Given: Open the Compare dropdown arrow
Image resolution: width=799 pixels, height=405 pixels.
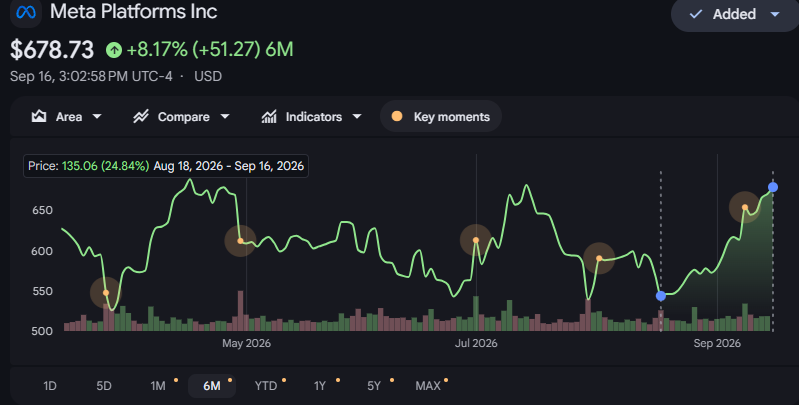Looking at the screenshot, I should (225, 117).
